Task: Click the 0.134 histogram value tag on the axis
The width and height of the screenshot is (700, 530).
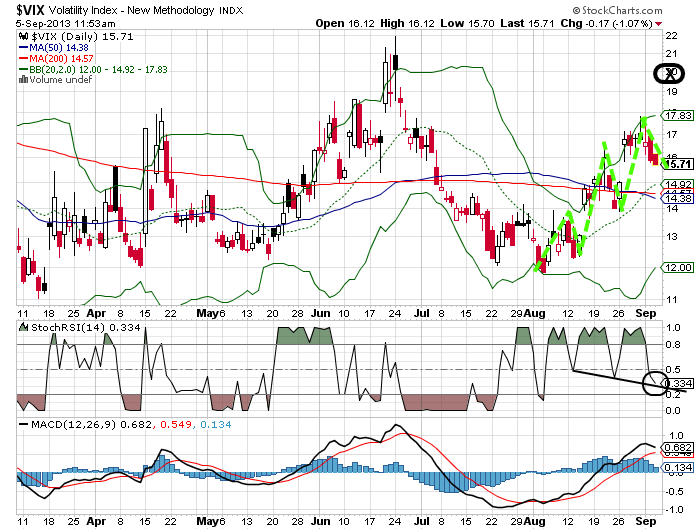Action: coord(678,467)
